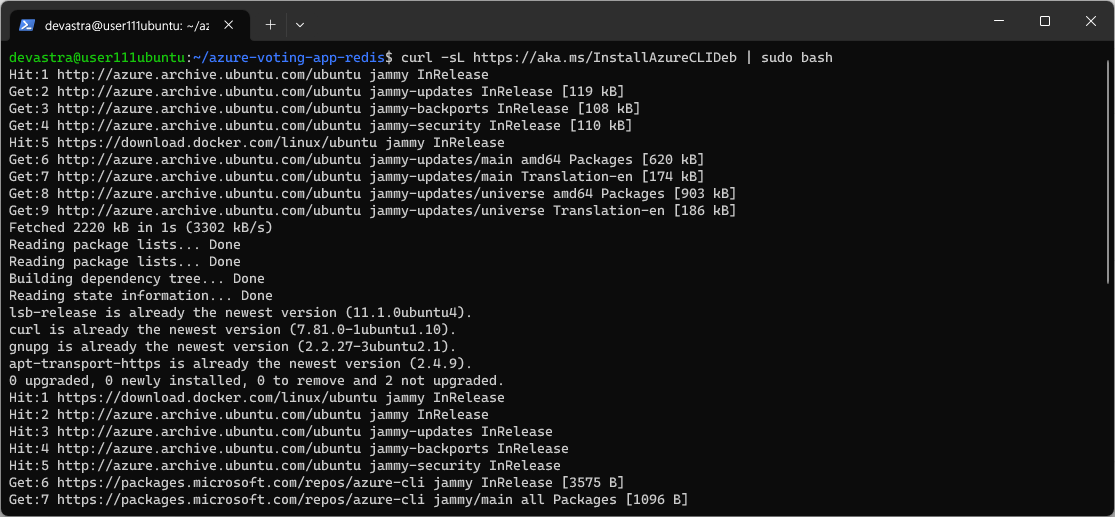Open the aka.ms/InstallAzureCLIDeb URL in the command
The height and width of the screenshot is (517, 1115).
click(x=605, y=58)
